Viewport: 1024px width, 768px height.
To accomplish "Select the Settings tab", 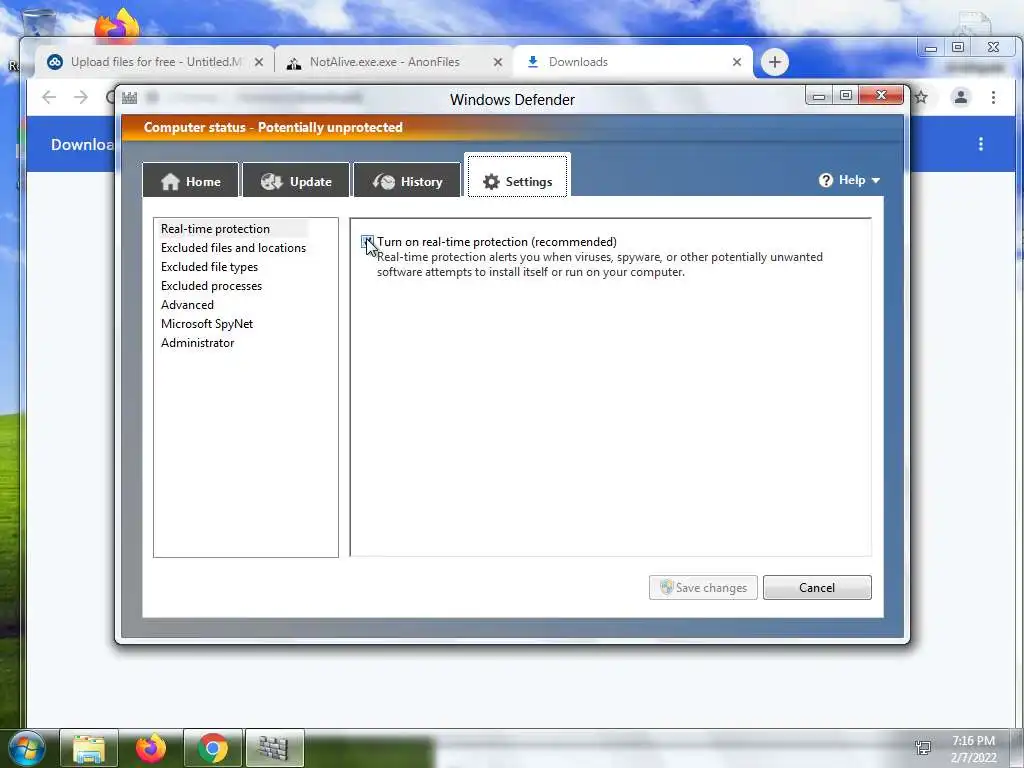I will point(517,176).
